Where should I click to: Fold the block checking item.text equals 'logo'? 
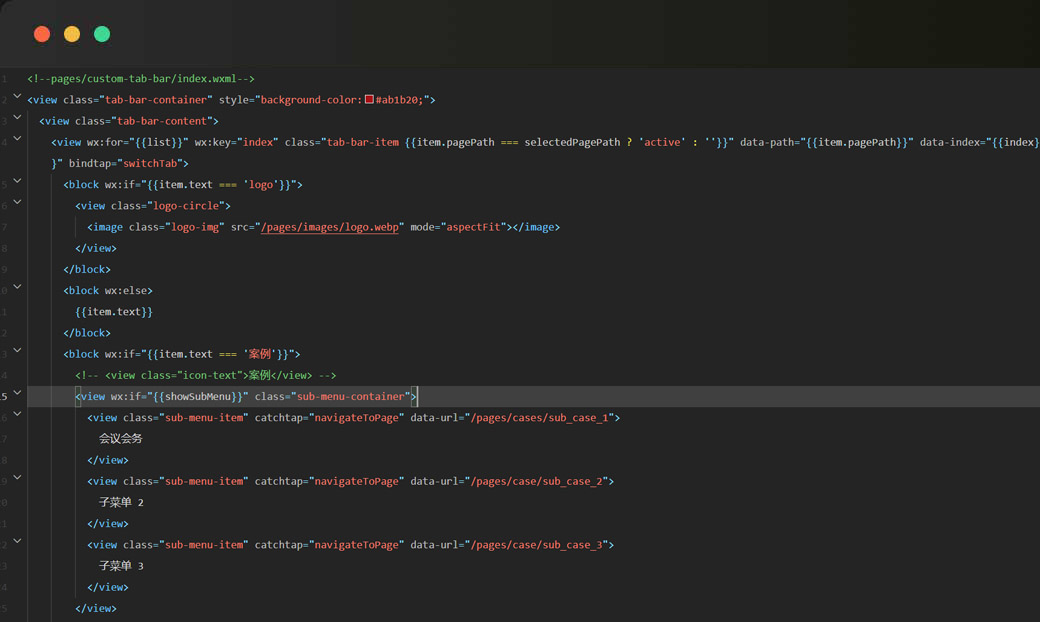coord(17,181)
